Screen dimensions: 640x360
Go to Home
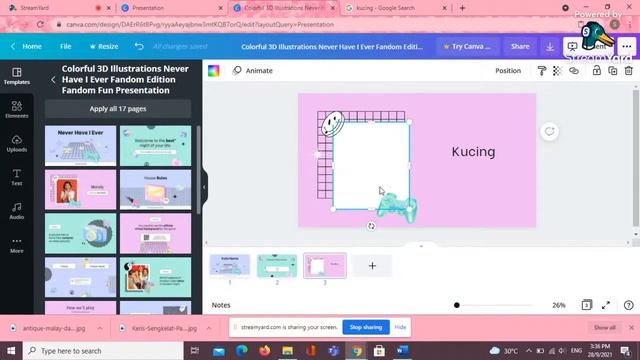point(27,46)
